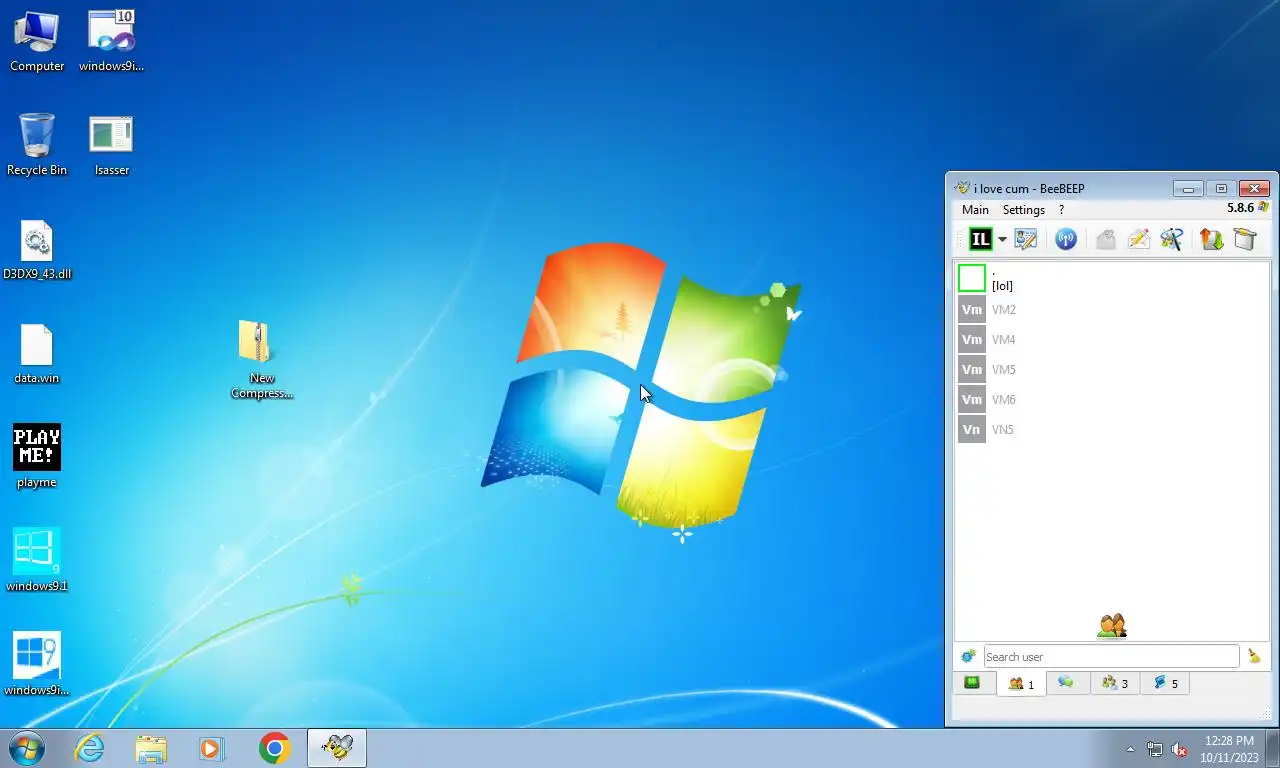Select the data.win file icon
The image size is (1280, 768).
click(x=37, y=354)
